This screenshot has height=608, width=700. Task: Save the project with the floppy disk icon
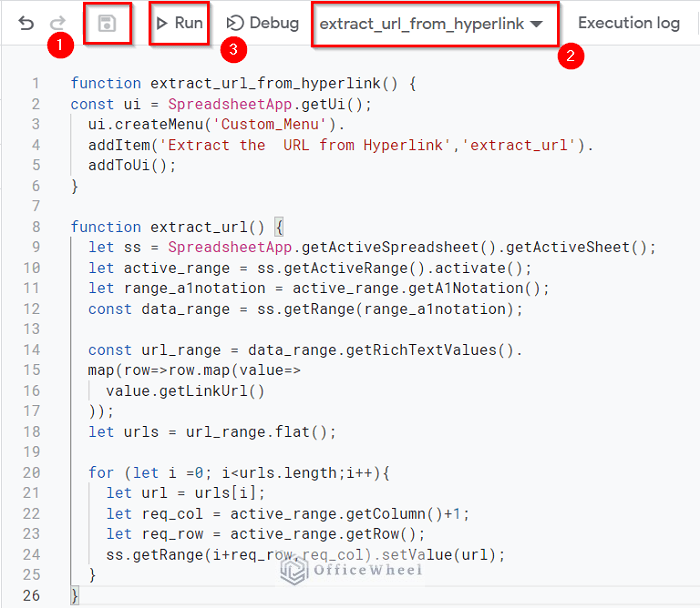pyautogui.click(x=107, y=23)
